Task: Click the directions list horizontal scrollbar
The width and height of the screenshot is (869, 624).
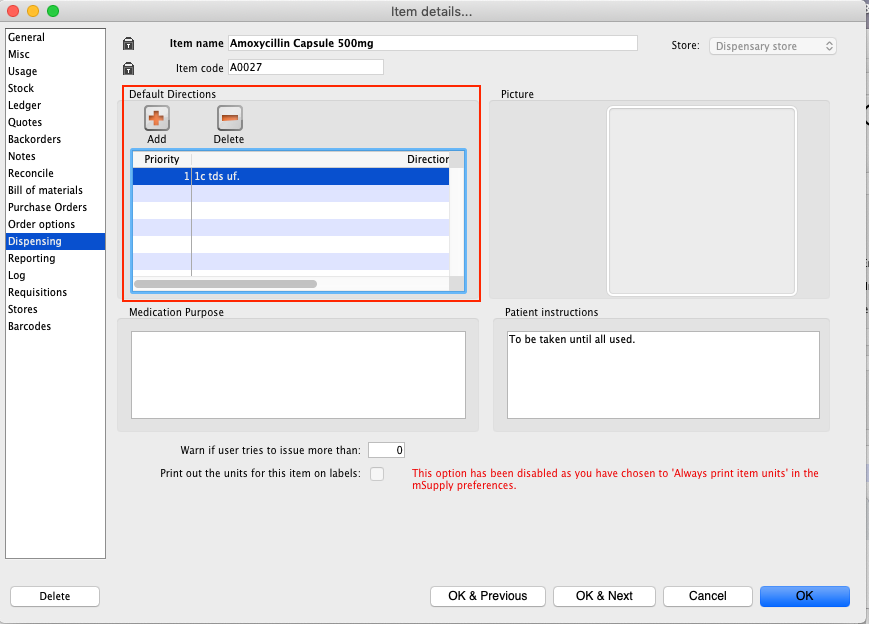Action: [x=226, y=284]
